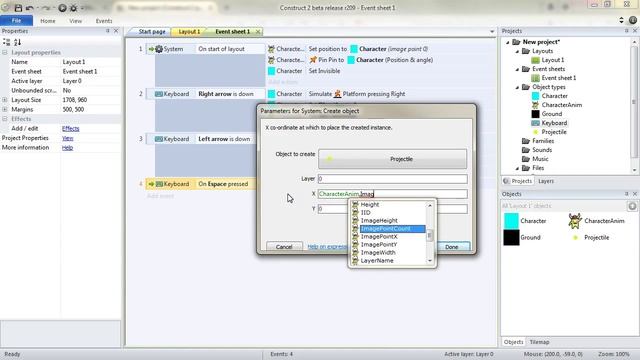This screenshot has height=360, width=640.
Task: Click the Save icon in title bar
Action: [18, 8]
